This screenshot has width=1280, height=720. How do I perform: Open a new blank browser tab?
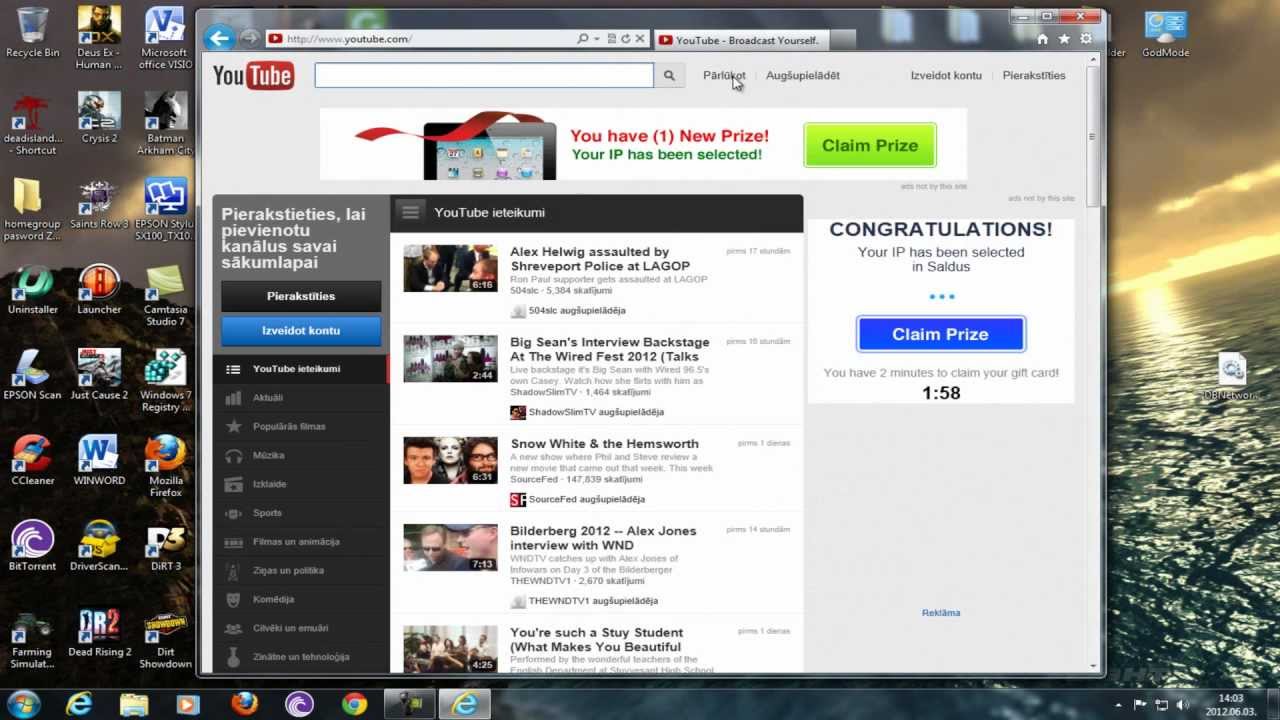[x=842, y=40]
